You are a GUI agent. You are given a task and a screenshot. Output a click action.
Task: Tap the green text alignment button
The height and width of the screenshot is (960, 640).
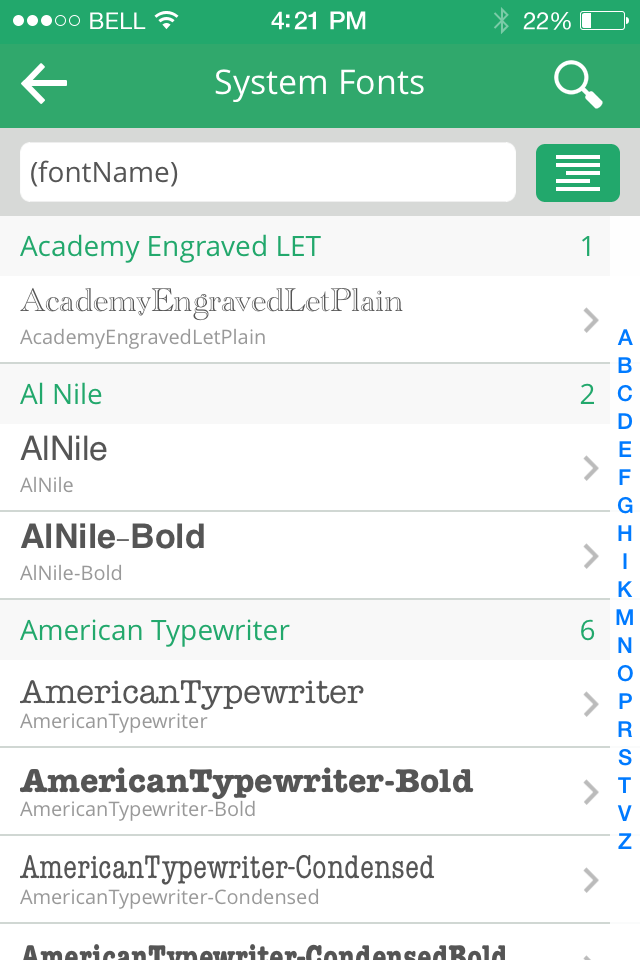pyautogui.click(x=578, y=173)
